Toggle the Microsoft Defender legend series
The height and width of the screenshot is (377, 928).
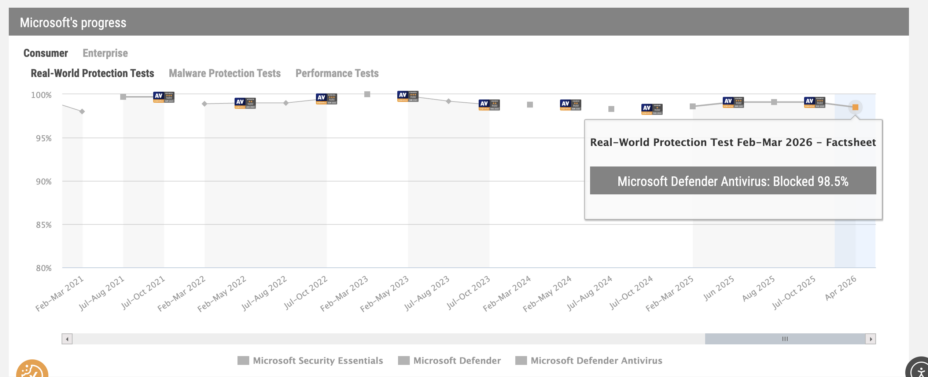point(450,360)
